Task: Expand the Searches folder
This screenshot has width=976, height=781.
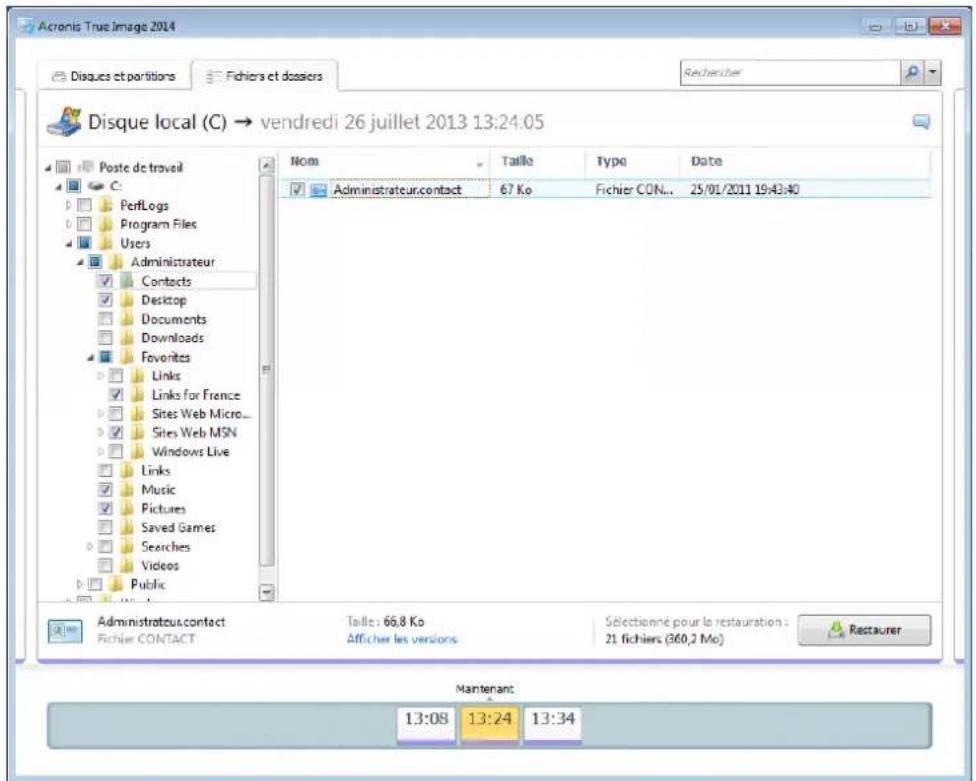Action: (x=90, y=546)
